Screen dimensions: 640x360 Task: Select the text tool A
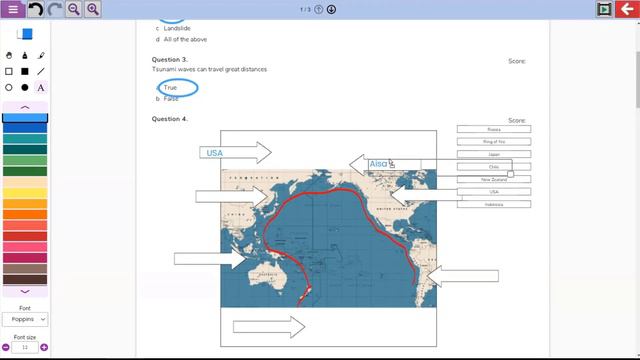click(41, 87)
